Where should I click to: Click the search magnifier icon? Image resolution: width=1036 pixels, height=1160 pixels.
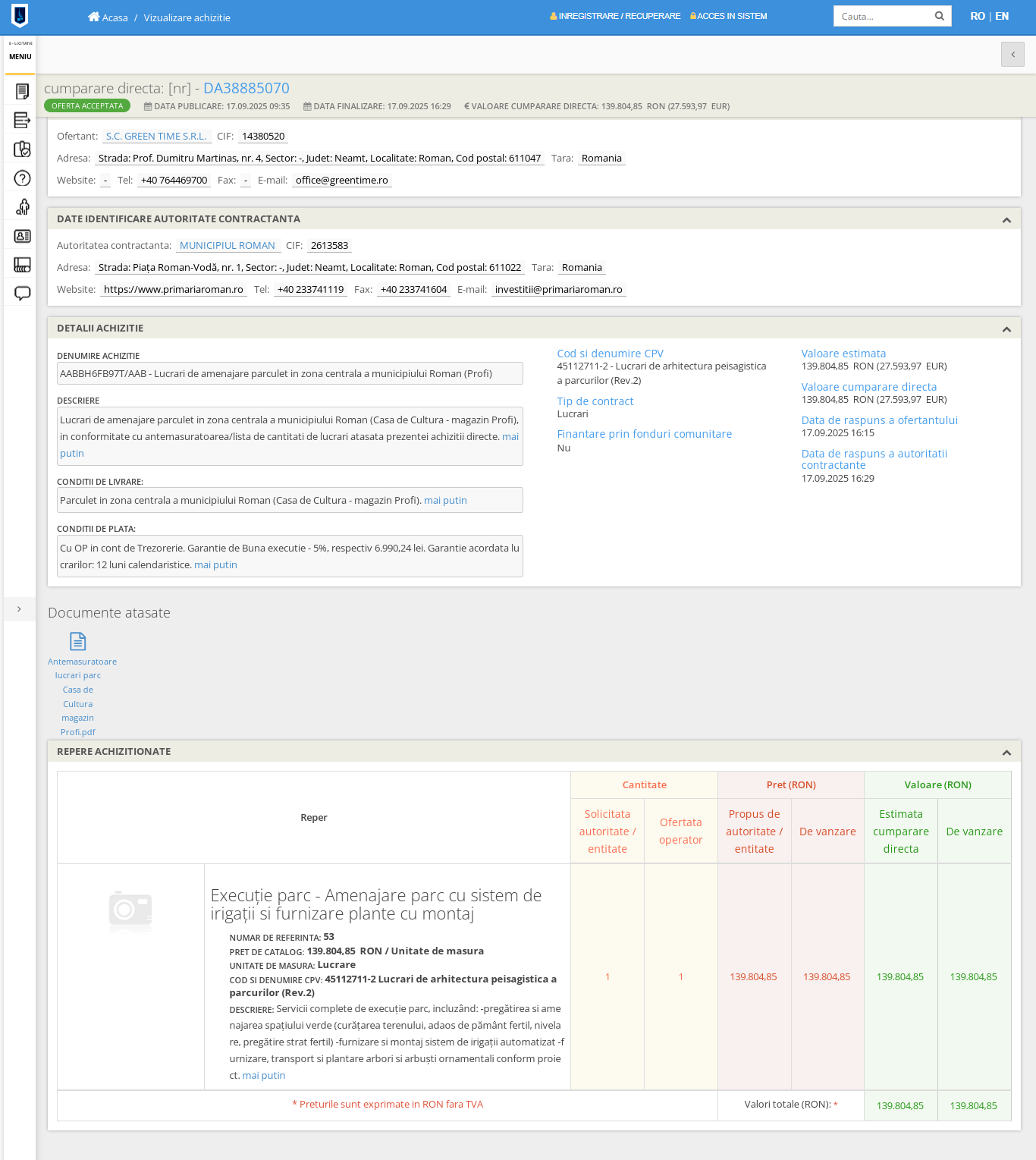(939, 16)
